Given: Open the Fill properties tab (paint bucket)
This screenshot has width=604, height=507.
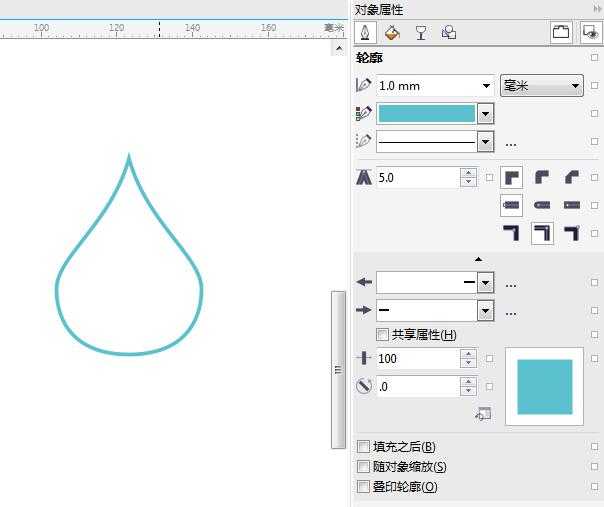Looking at the screenshot, I should (392, 33).
